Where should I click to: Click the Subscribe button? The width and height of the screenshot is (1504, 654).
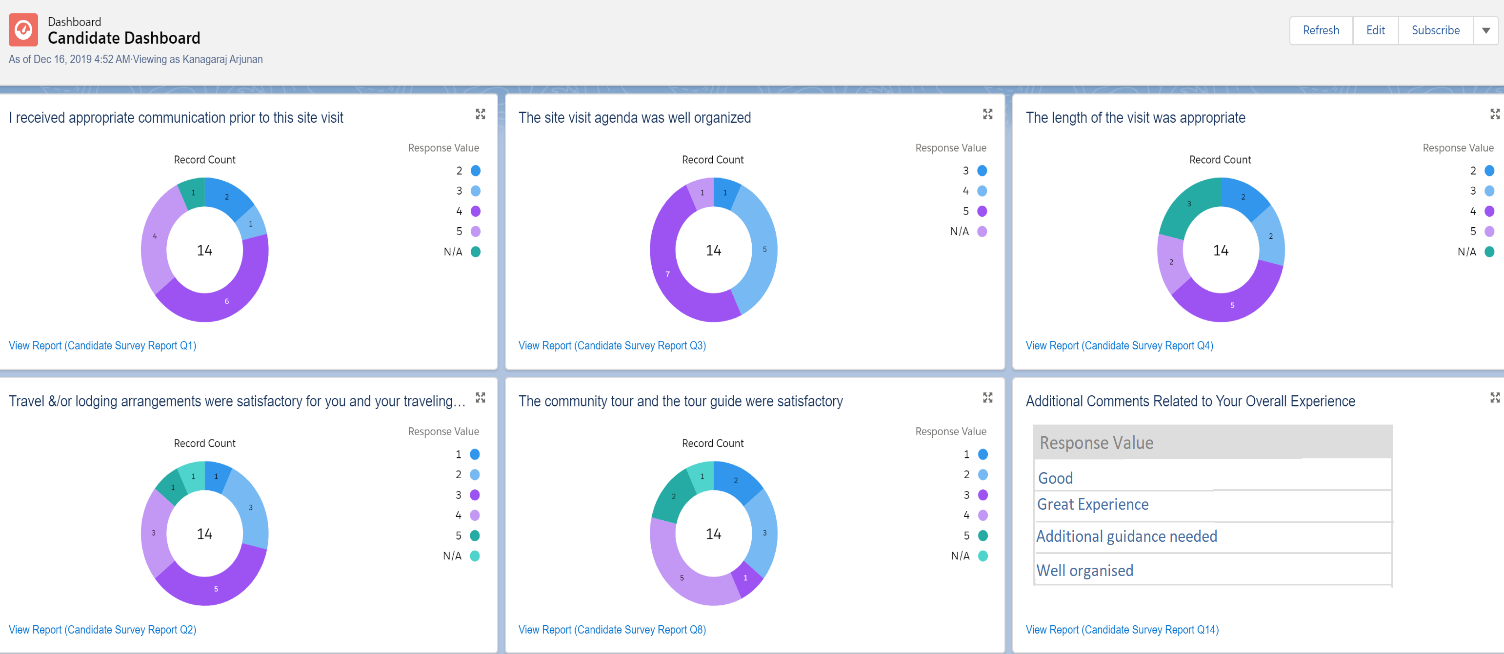[x=1435, y=30]
